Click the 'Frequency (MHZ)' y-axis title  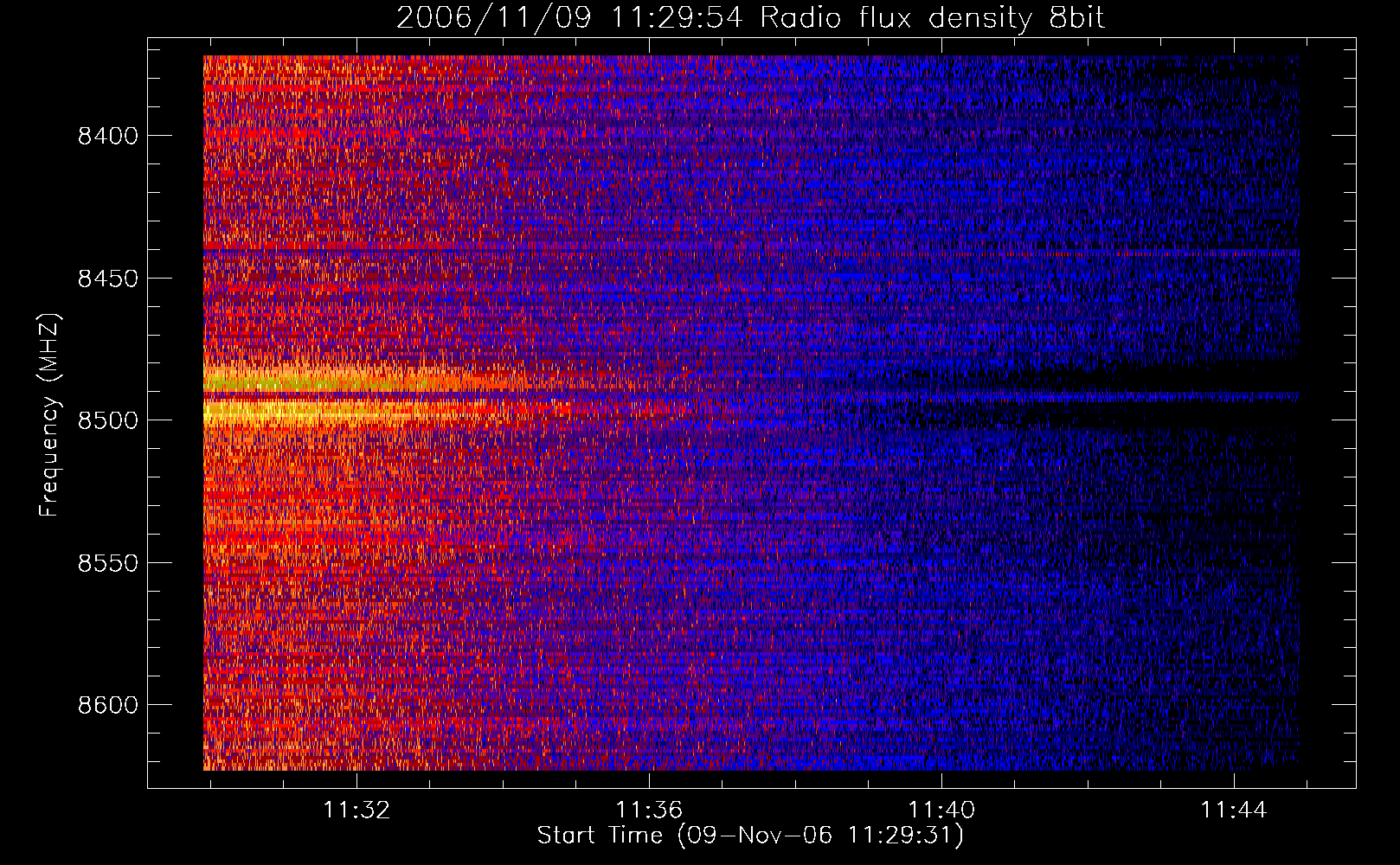point(50,415)
